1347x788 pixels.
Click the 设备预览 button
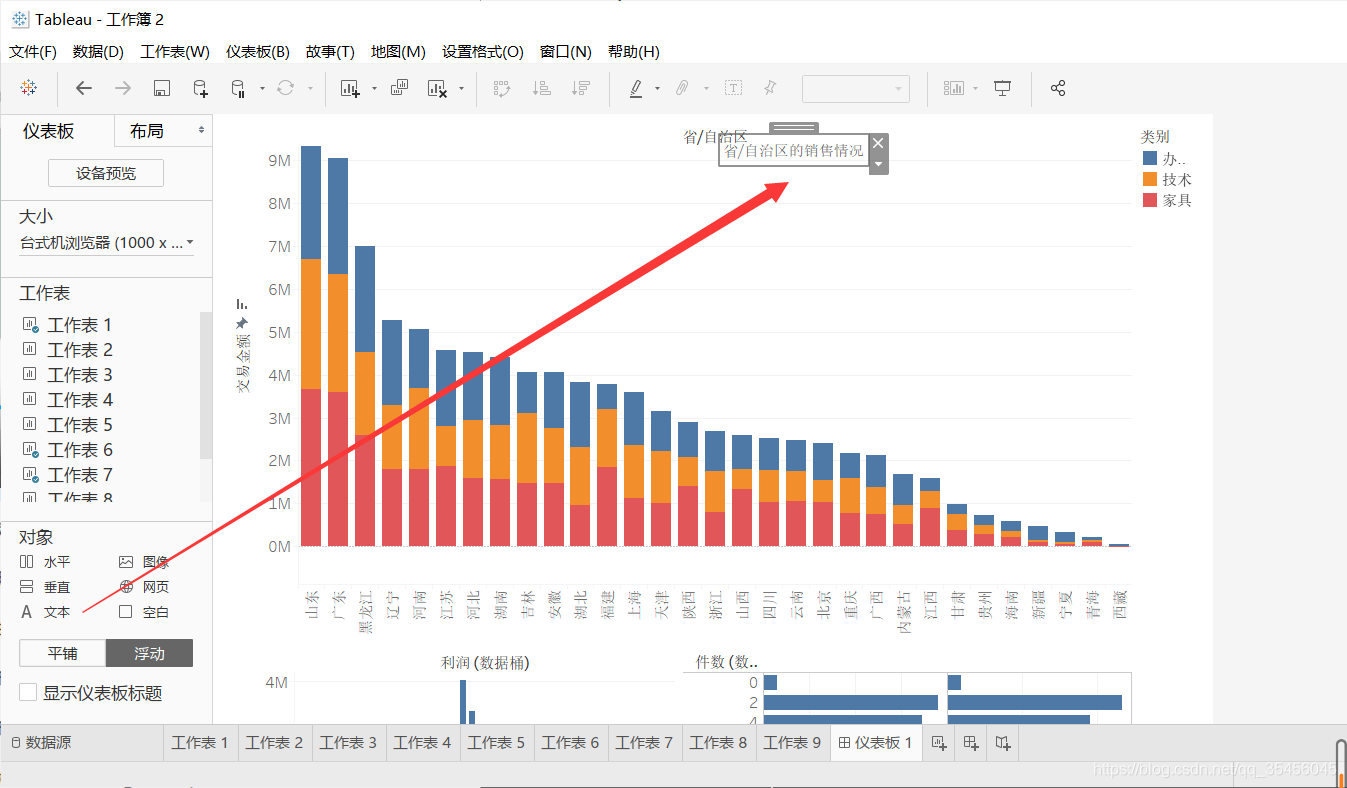tap(106, 173)
